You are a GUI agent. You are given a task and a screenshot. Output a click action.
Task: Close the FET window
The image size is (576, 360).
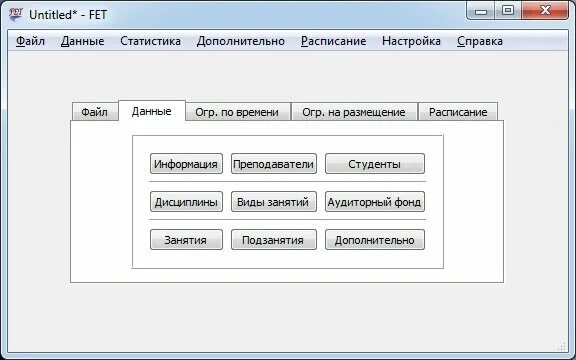545,11
